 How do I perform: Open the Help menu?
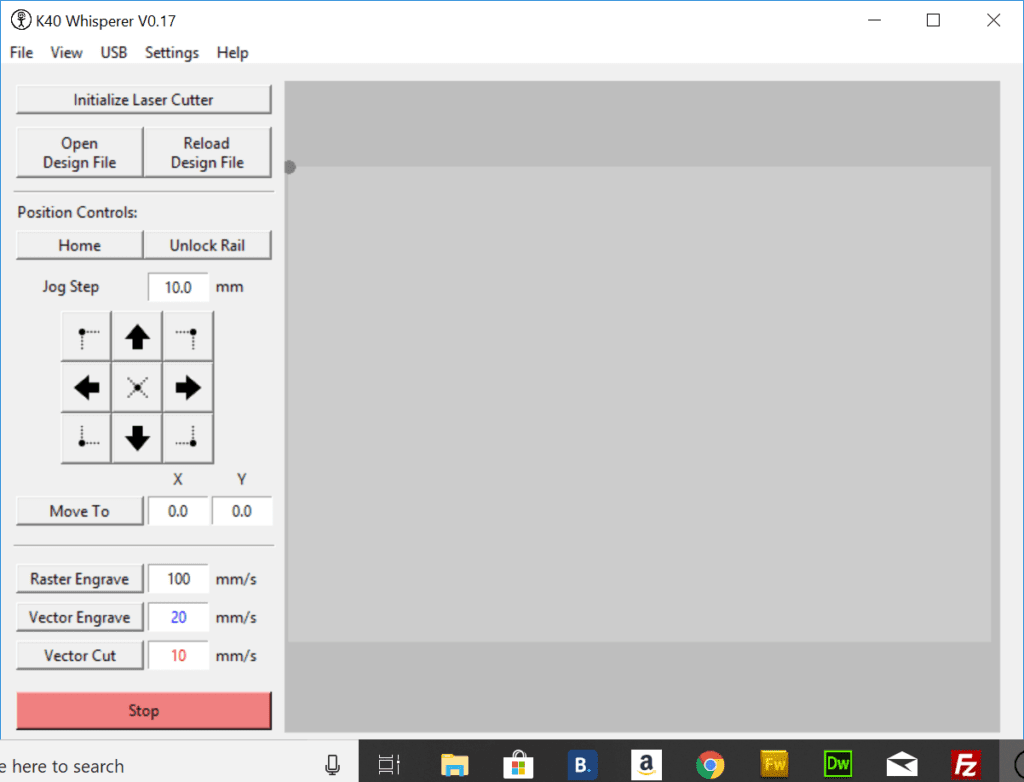coord(232,52)
